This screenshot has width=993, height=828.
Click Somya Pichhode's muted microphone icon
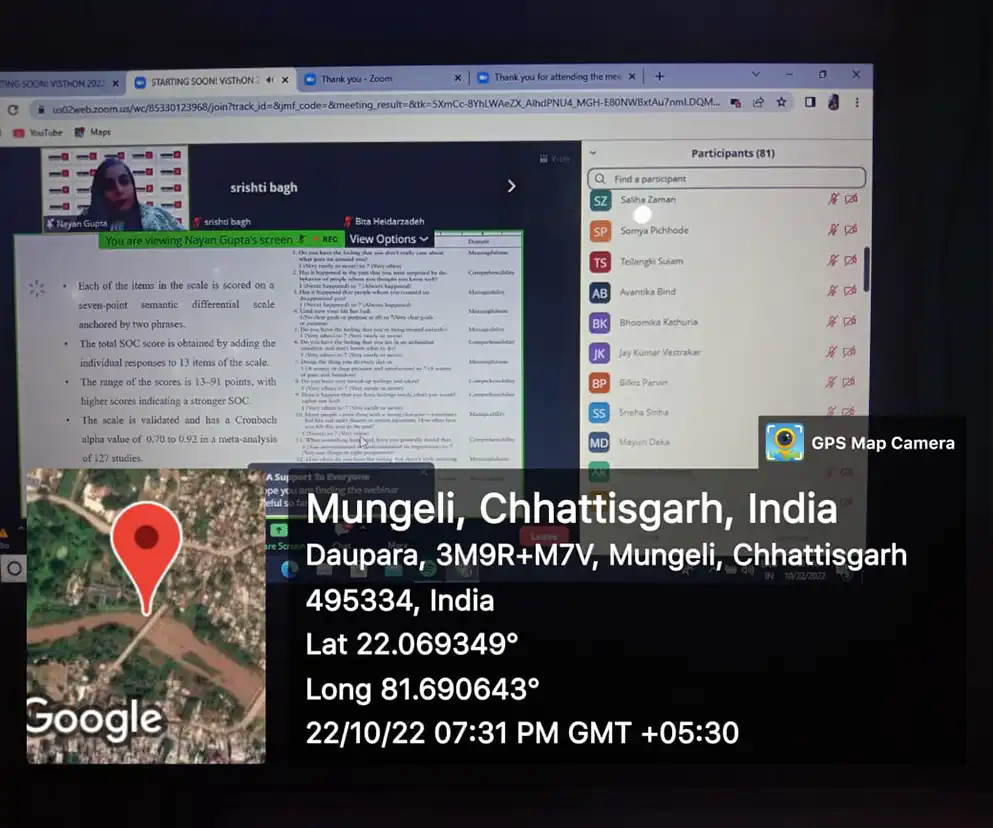coord(833,229)
